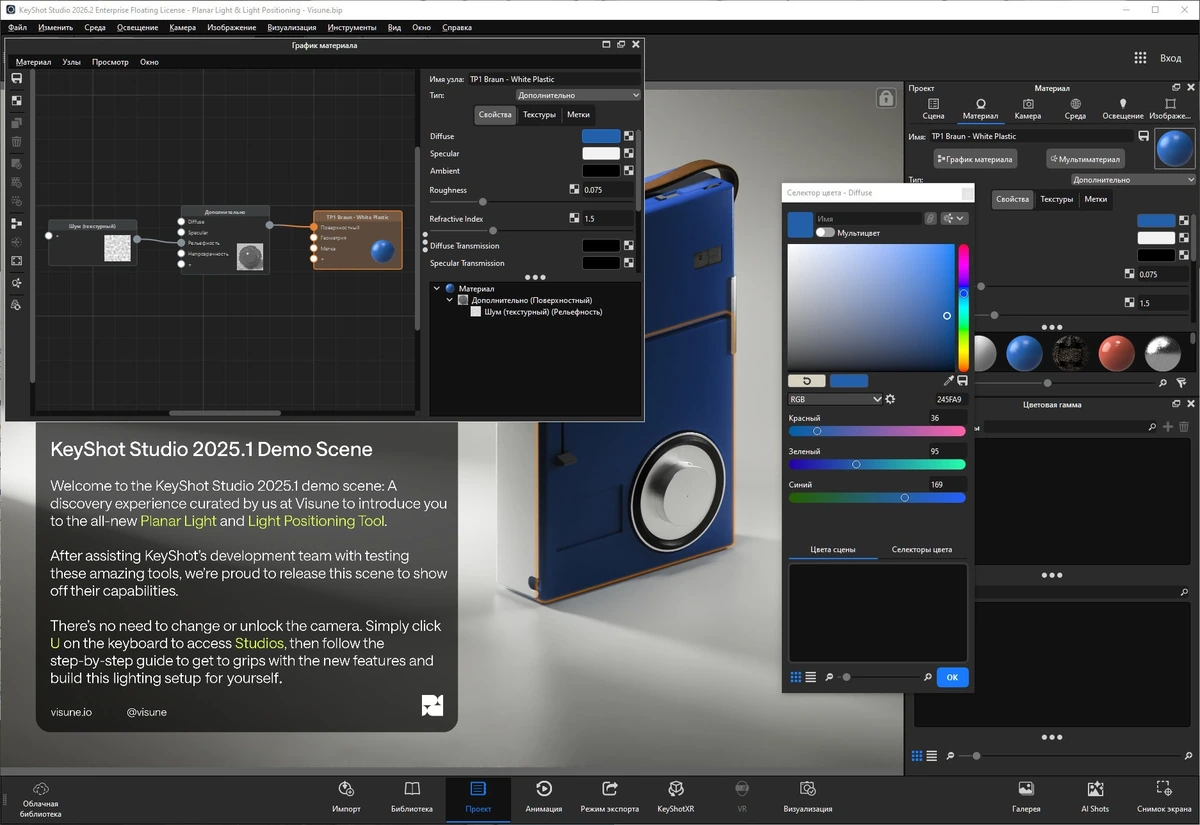Click texture checker beside 0.075 in Project panel
Screen dimensions: 1200x825
[x=1130, y=274]
